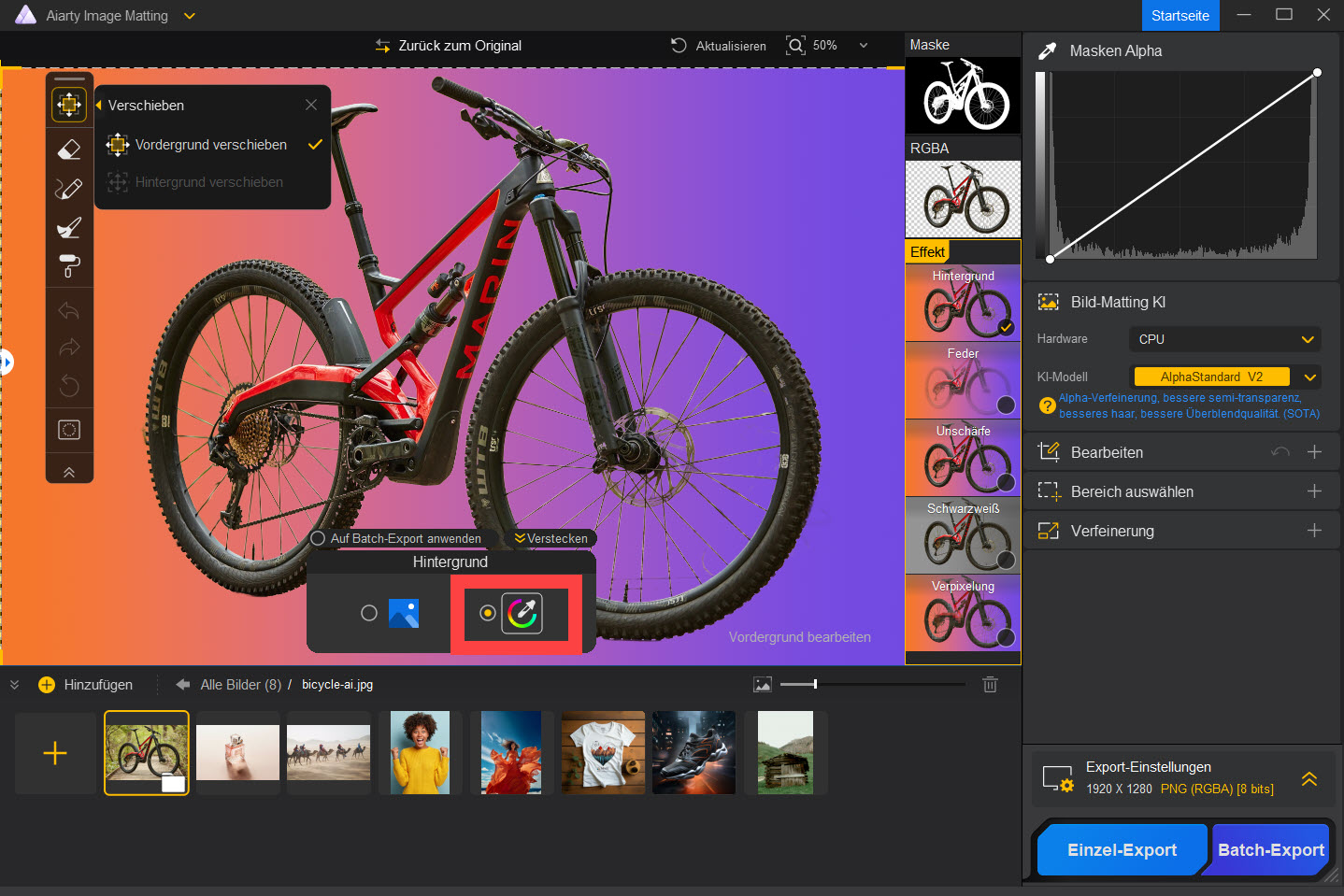Screen dimensions: 1344x896
Task: Expand the Export-Einstellungen chevrons
Action: [1309, 778]
